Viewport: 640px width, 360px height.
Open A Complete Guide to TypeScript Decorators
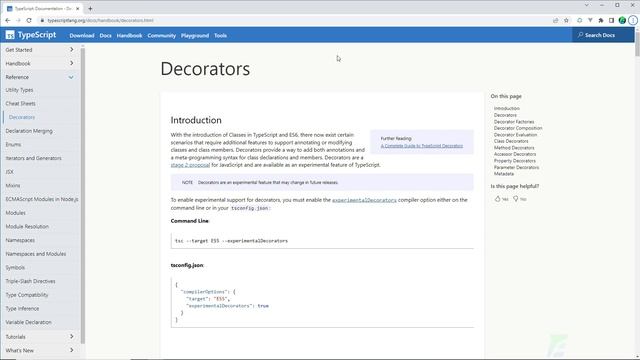422,146
